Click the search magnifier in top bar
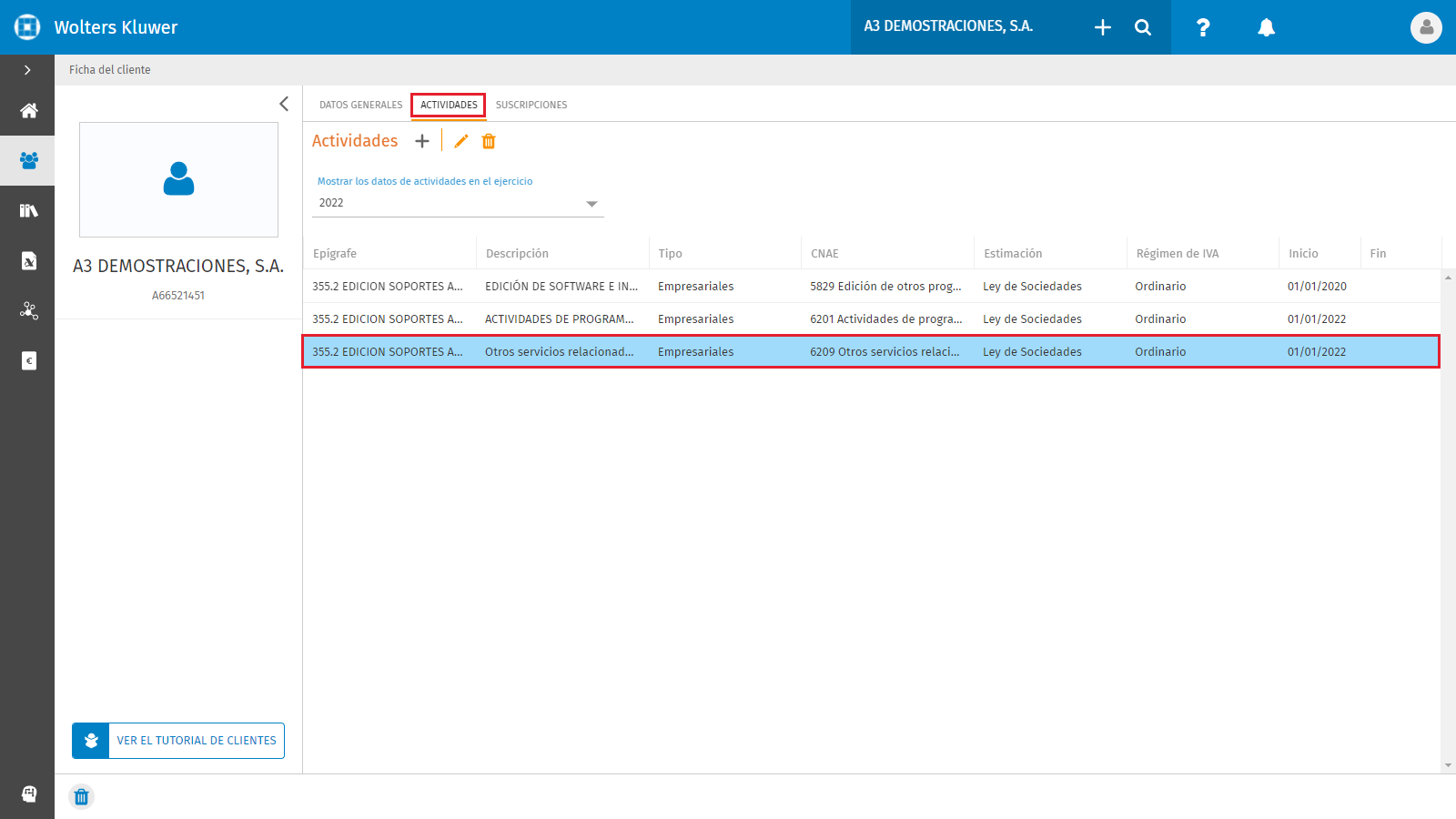 [x=1143, y=27]
